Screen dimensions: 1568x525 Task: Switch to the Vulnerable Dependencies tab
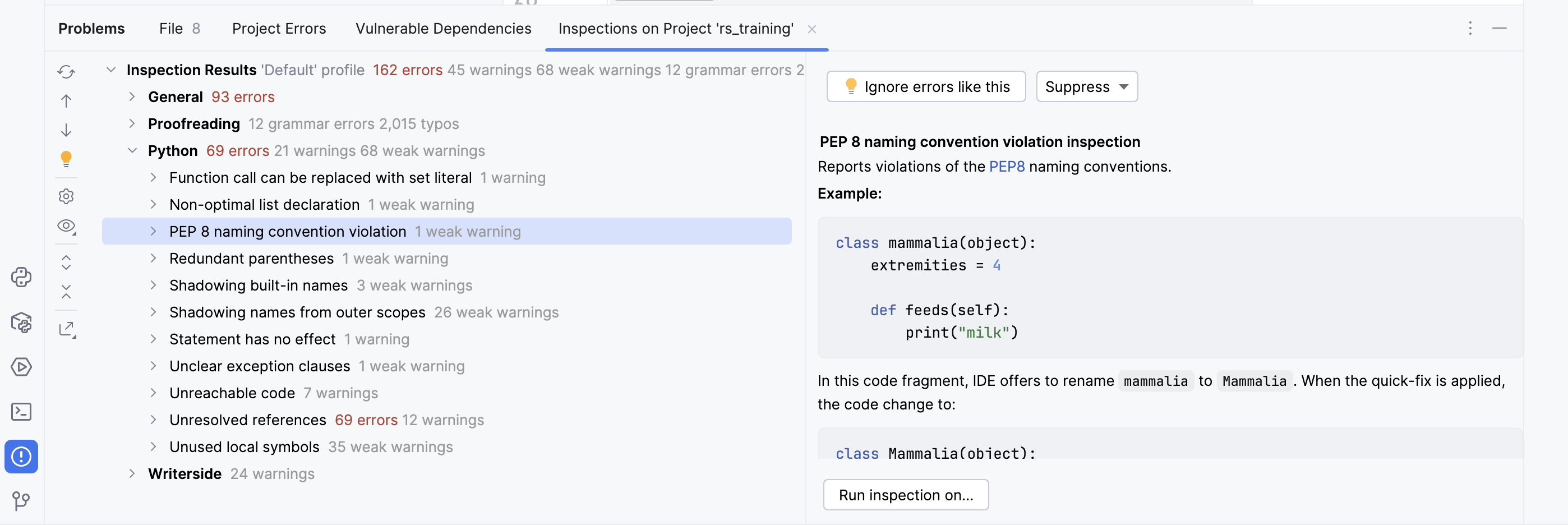(x=442, y=29)
